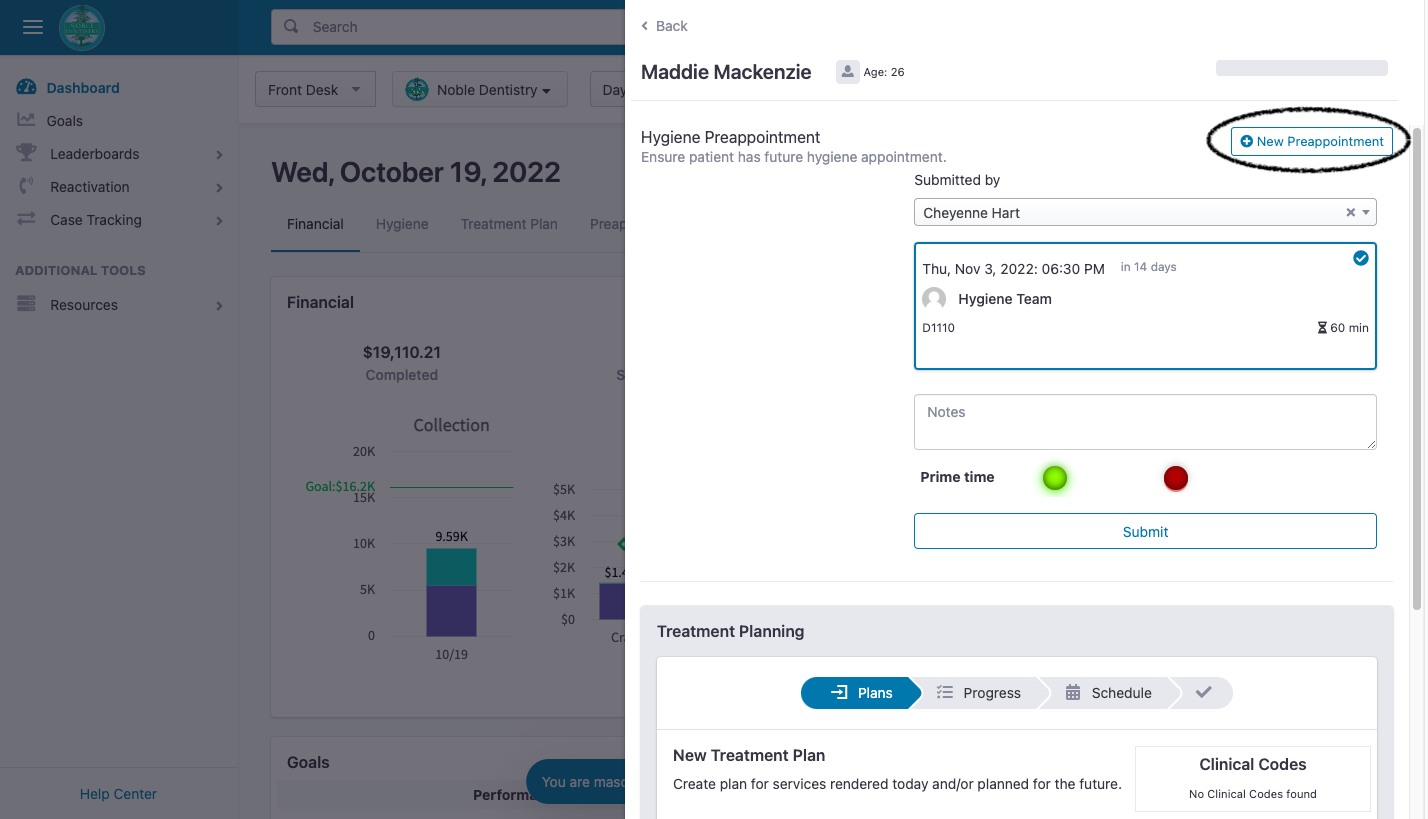Viewport: 1428px width, 819px height.
Task: Switch to the Hygiene tab
Action: click(402, 224)
